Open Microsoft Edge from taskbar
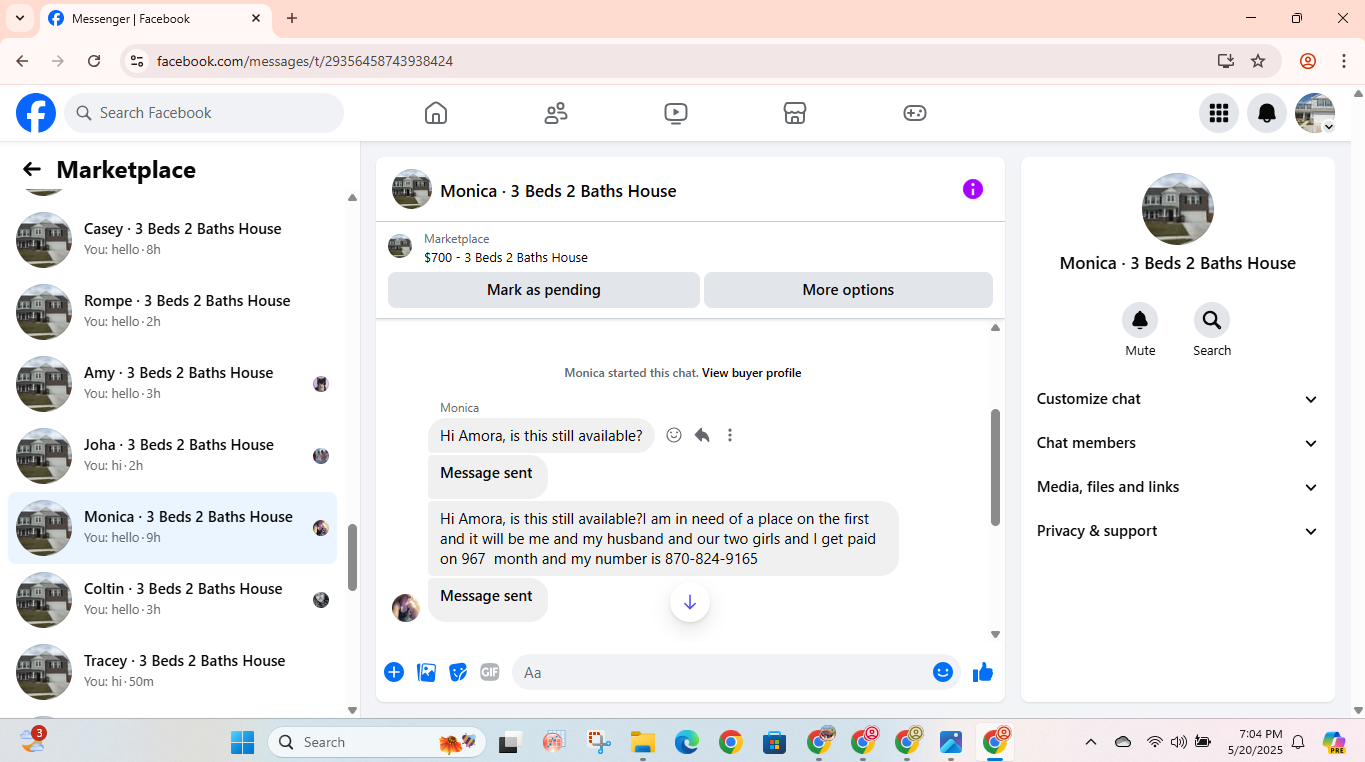 tap(686, 742)
